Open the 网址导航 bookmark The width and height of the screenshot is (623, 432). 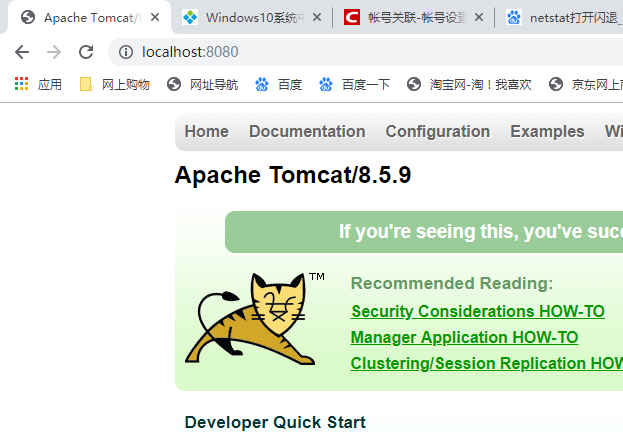tap(202, 84)
